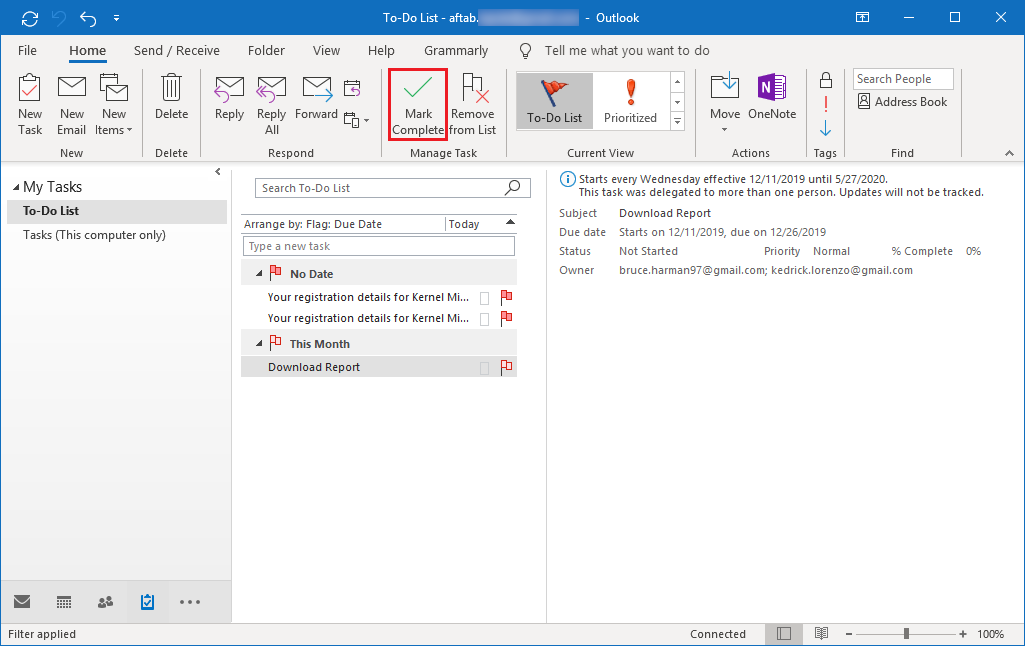Select the To-Do List folder
1025x646 pixels.
[117, 211]
